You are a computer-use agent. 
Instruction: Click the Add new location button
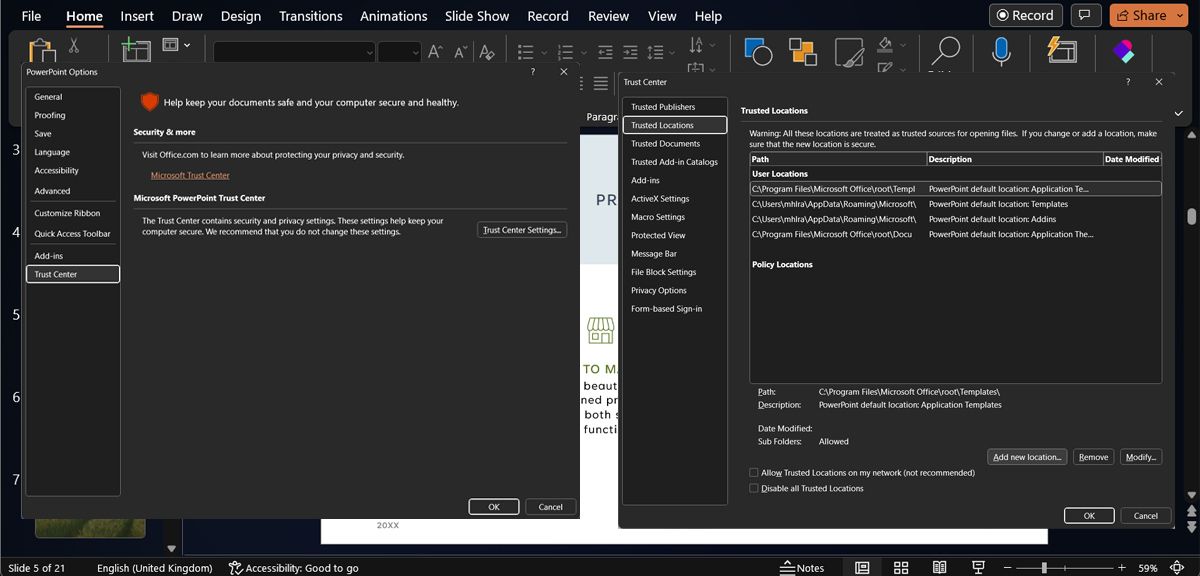point(1027,457)
